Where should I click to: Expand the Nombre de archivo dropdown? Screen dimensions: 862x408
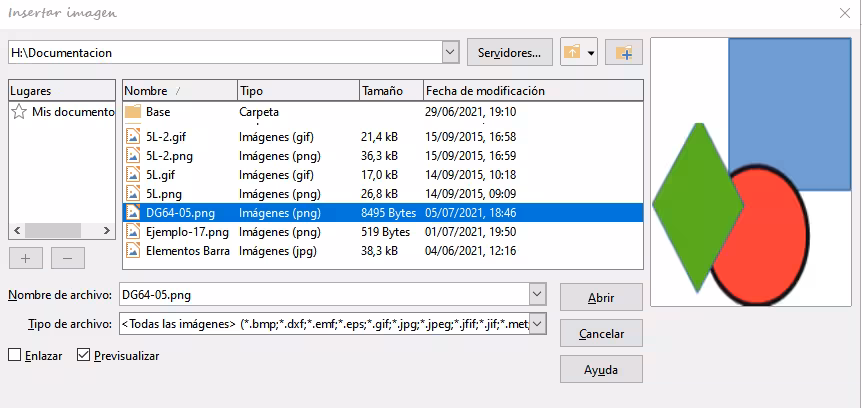click(x=538, y=295)
